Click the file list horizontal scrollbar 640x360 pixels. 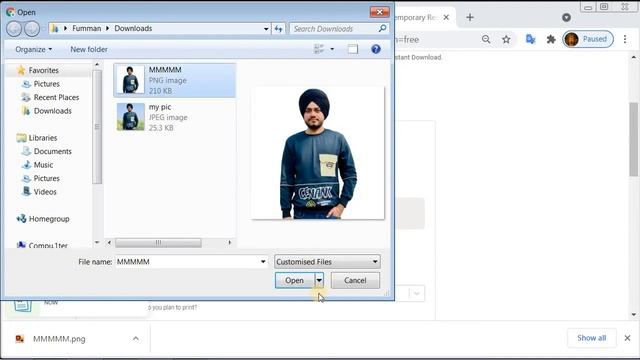pyautogui.click(x=158, y=242)
